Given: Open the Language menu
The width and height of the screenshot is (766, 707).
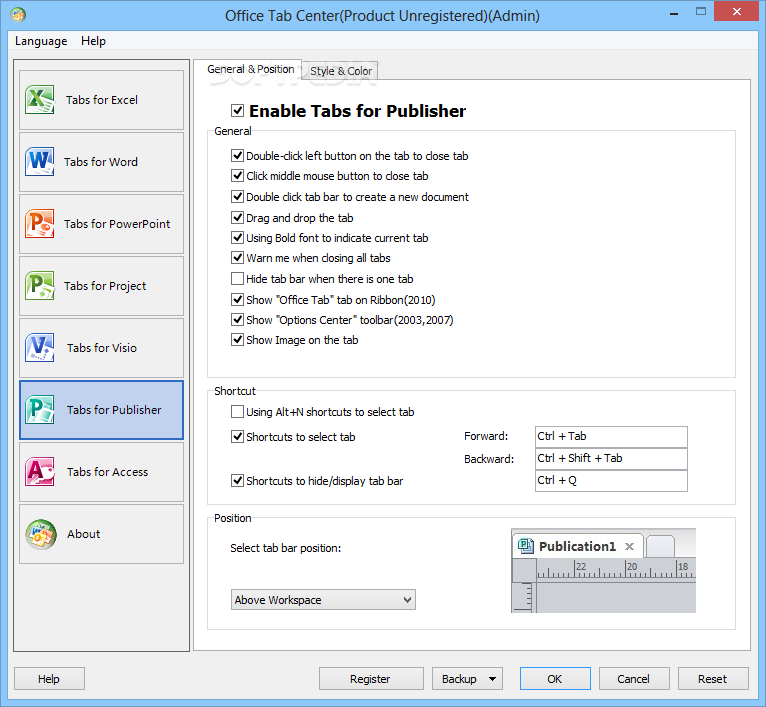Looking at the screenshot, I should coord(41,41).
